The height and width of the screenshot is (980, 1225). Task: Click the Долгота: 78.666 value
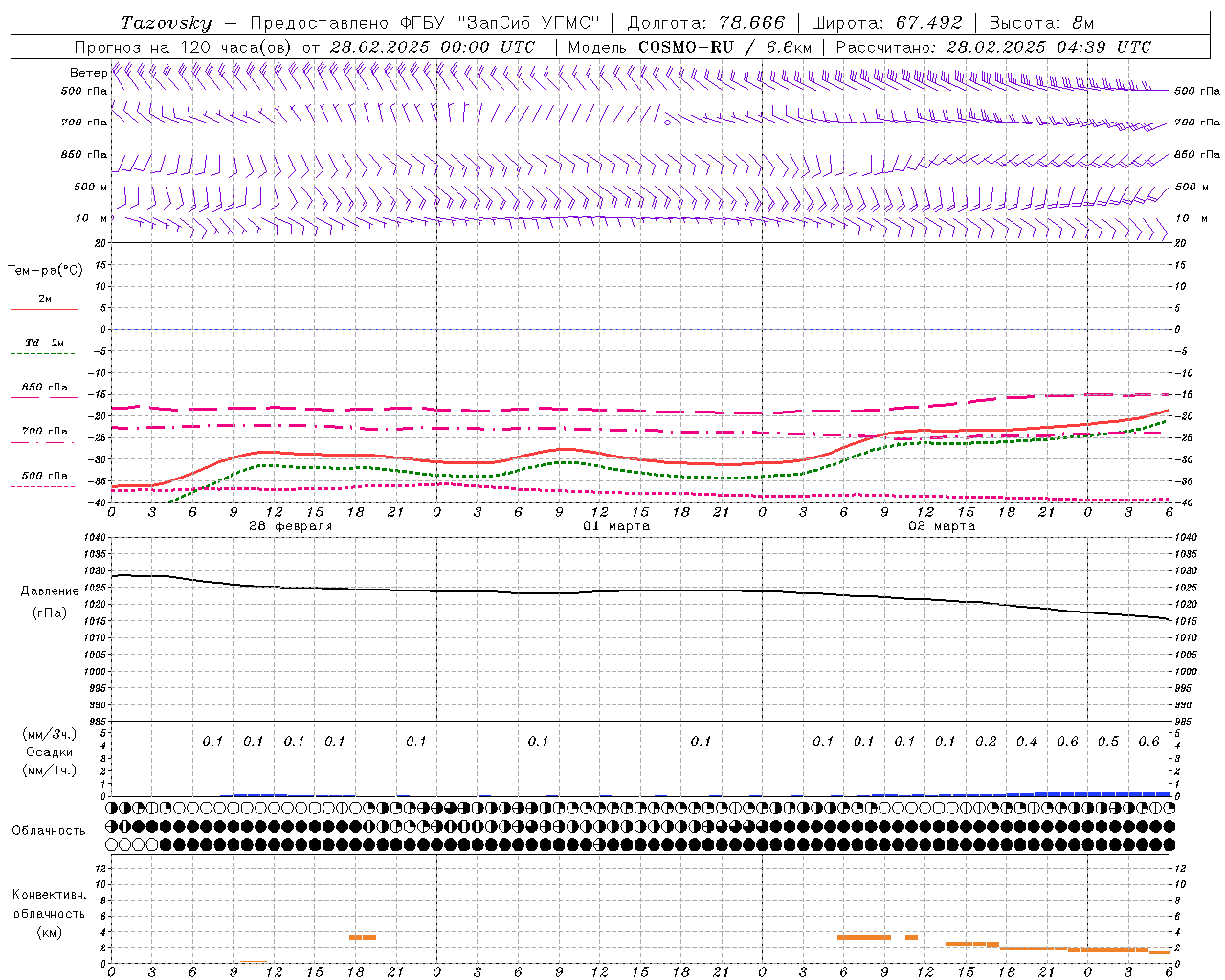706,23
